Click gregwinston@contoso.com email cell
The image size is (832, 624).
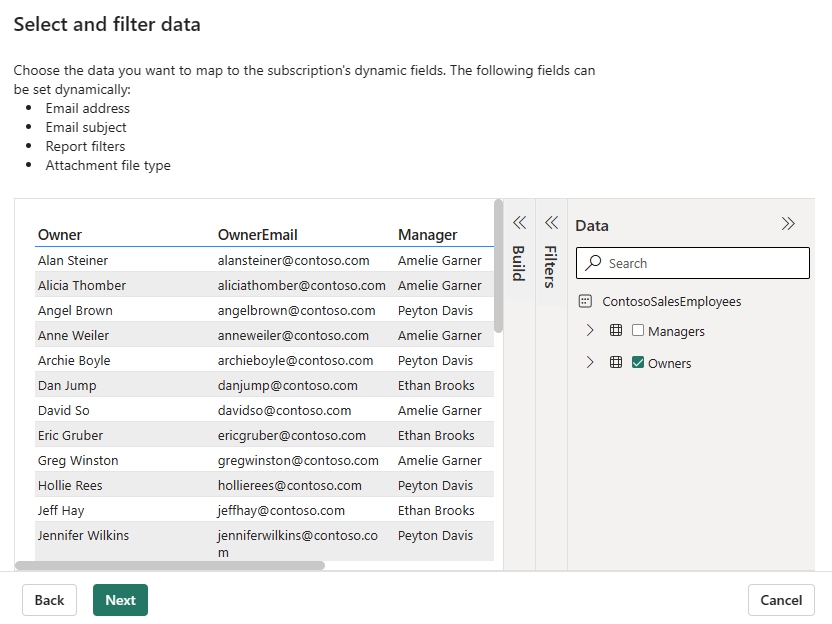pos(298,460)
